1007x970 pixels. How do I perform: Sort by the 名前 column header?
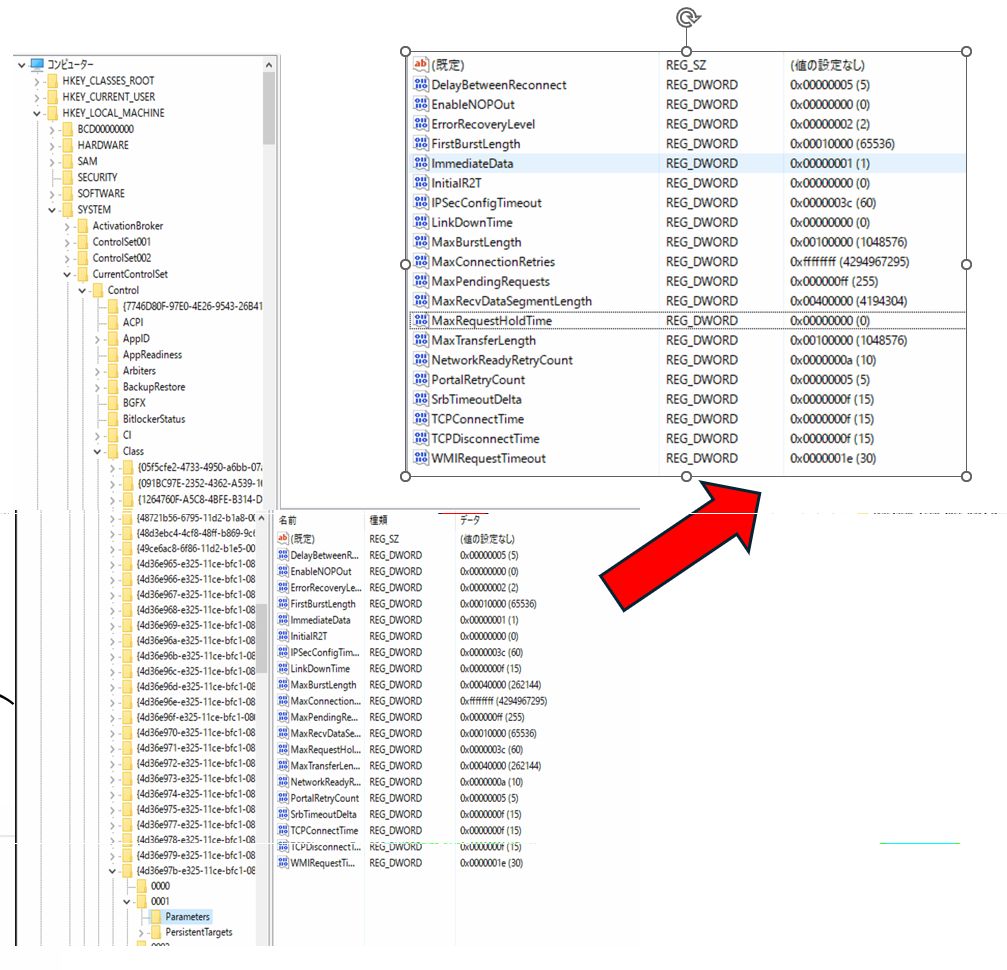(x=288, y=520)
